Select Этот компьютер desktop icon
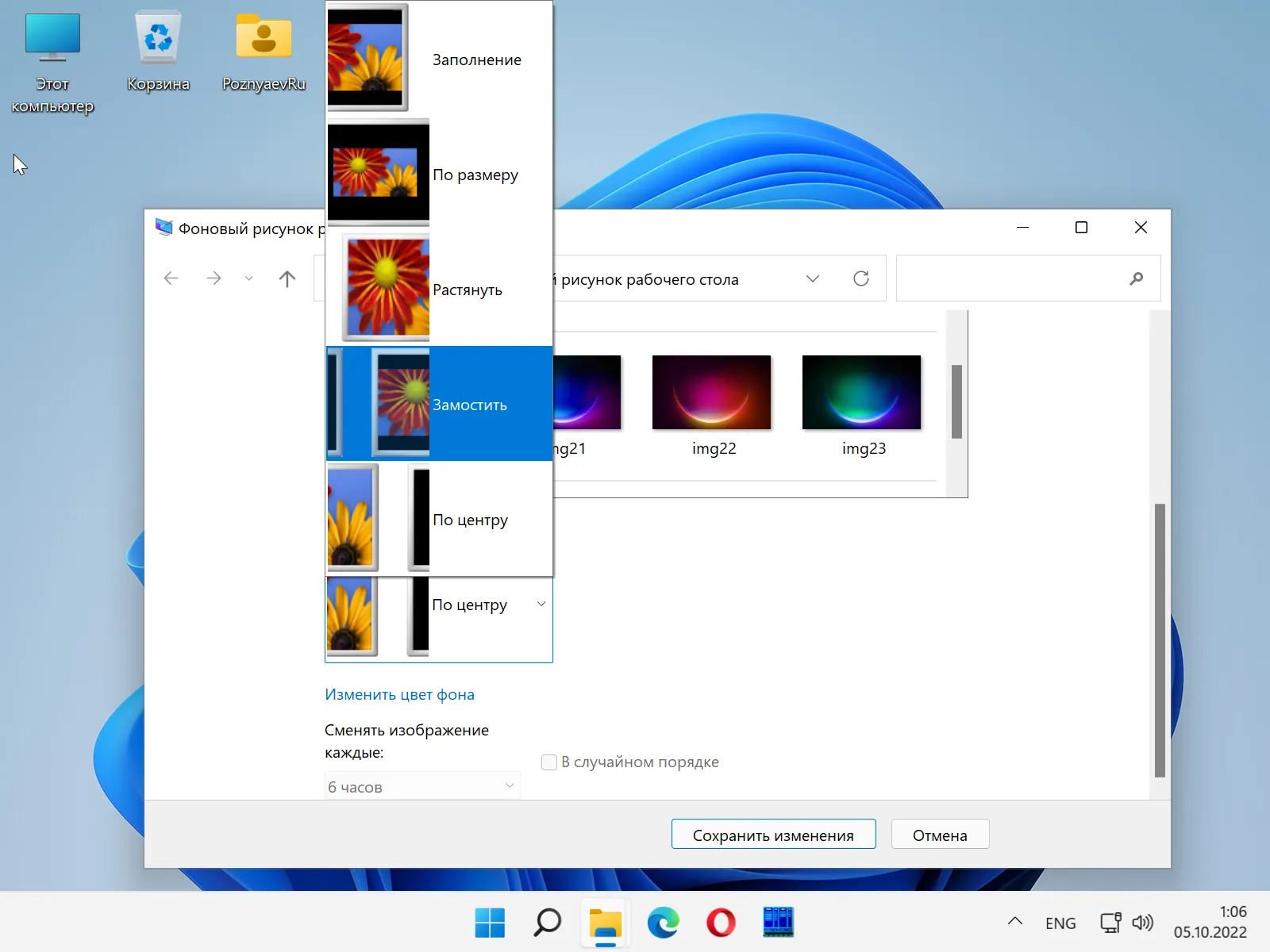 click(52, 63)
